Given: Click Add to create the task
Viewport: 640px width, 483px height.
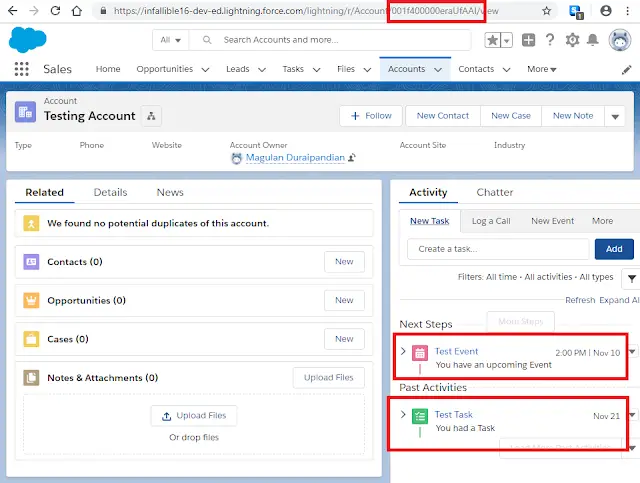Looking at the screenshot, I should [x=614, y=249].
